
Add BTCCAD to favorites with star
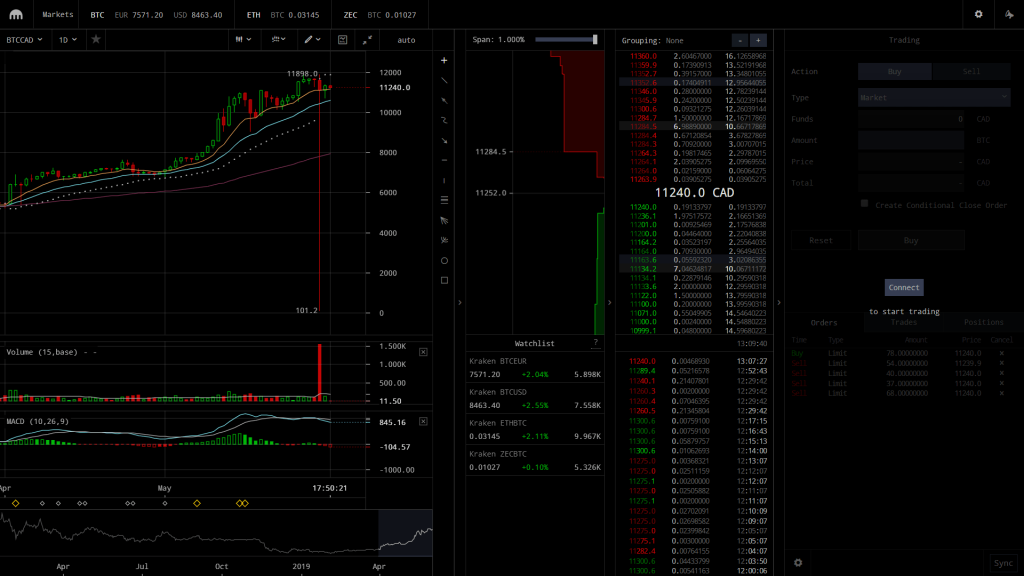(96, 39)
